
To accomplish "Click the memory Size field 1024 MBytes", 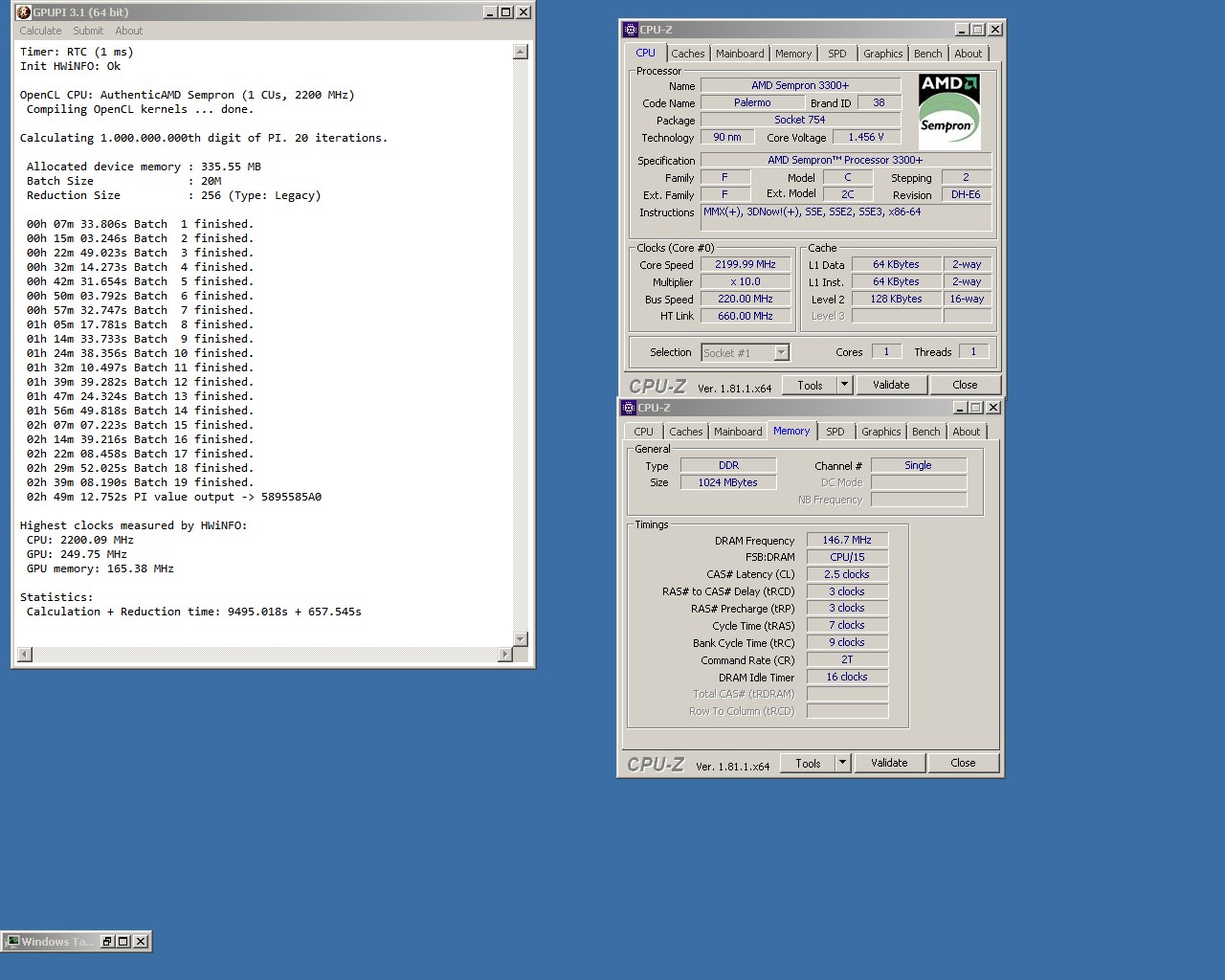I will click(x=727, y=482).
